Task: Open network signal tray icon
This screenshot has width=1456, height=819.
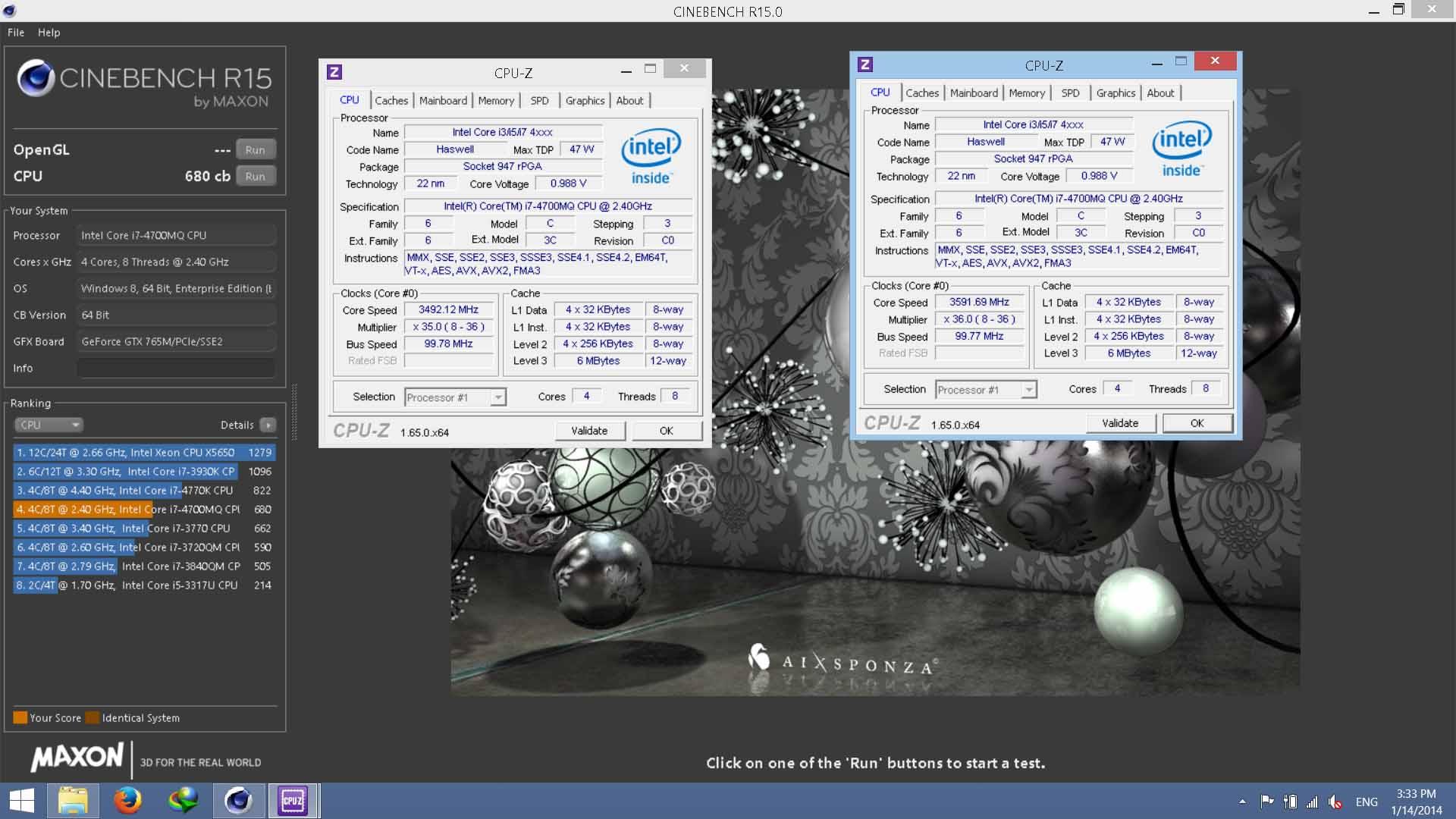Action: pyautogui.click(x=1312, y=802)
